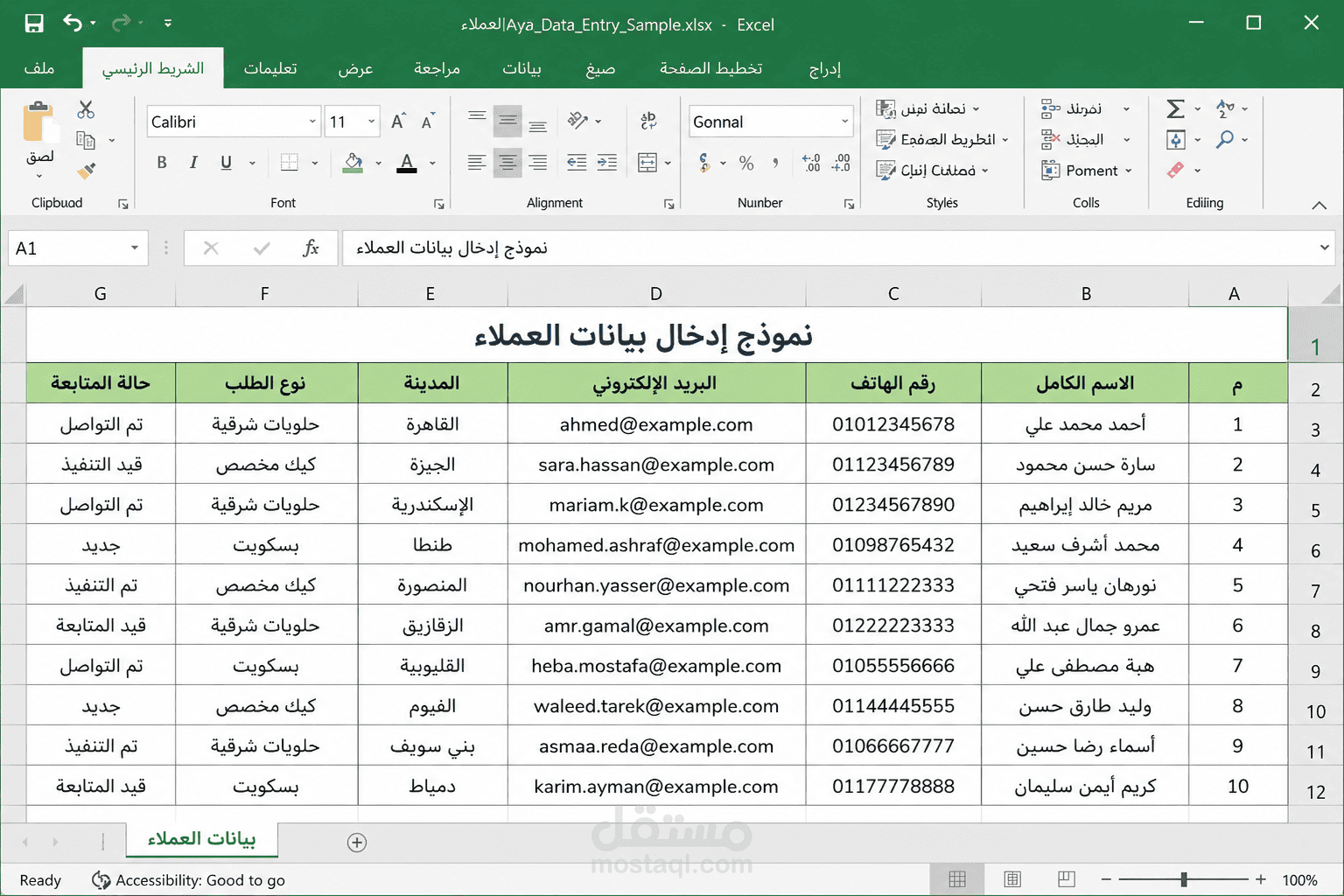
Task: Click the Orientation text angle icon
Action: (577, 121)
